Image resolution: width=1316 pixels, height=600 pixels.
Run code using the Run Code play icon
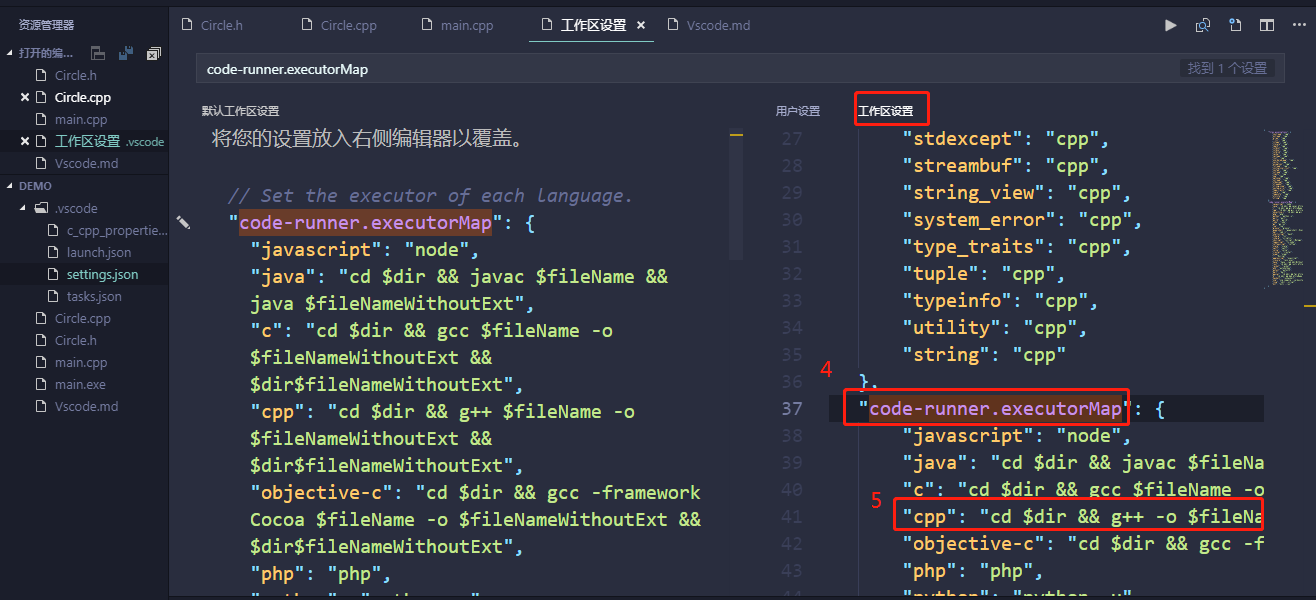(x=1170, y=25)
